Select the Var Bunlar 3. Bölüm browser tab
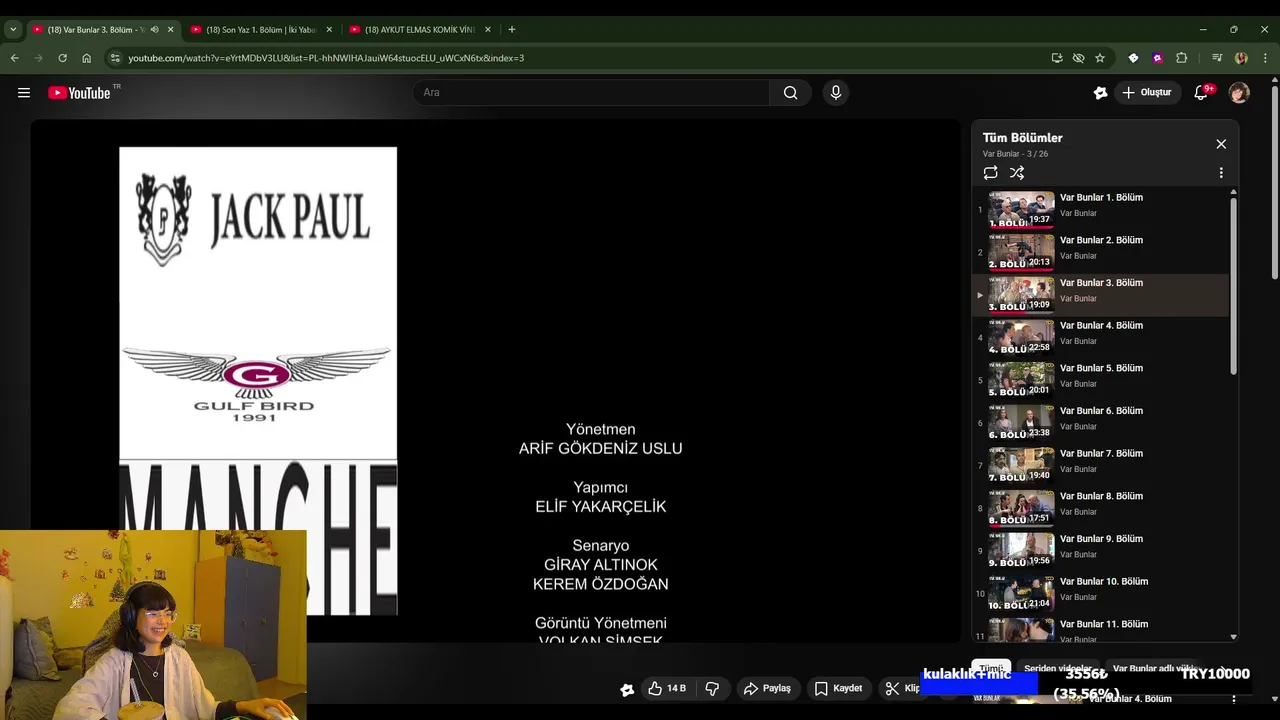 tap(95, 30)
